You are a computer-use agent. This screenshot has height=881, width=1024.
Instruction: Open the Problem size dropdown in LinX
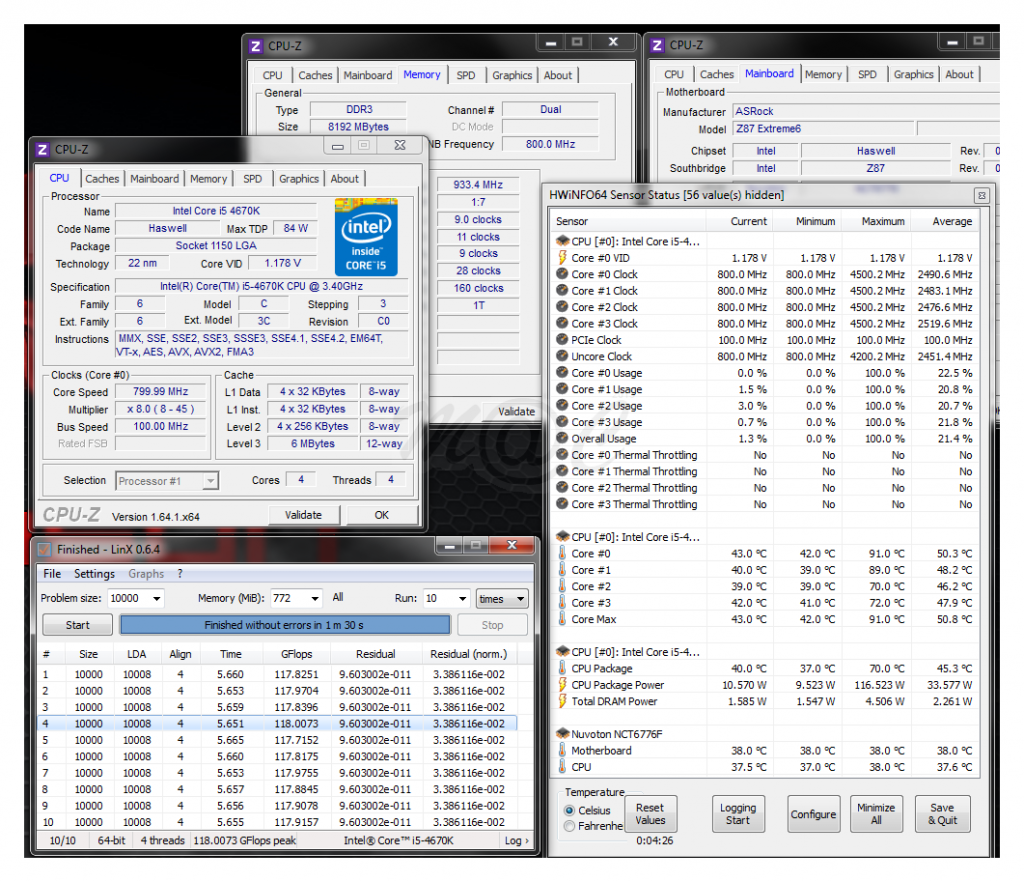(x=154, y=599)
